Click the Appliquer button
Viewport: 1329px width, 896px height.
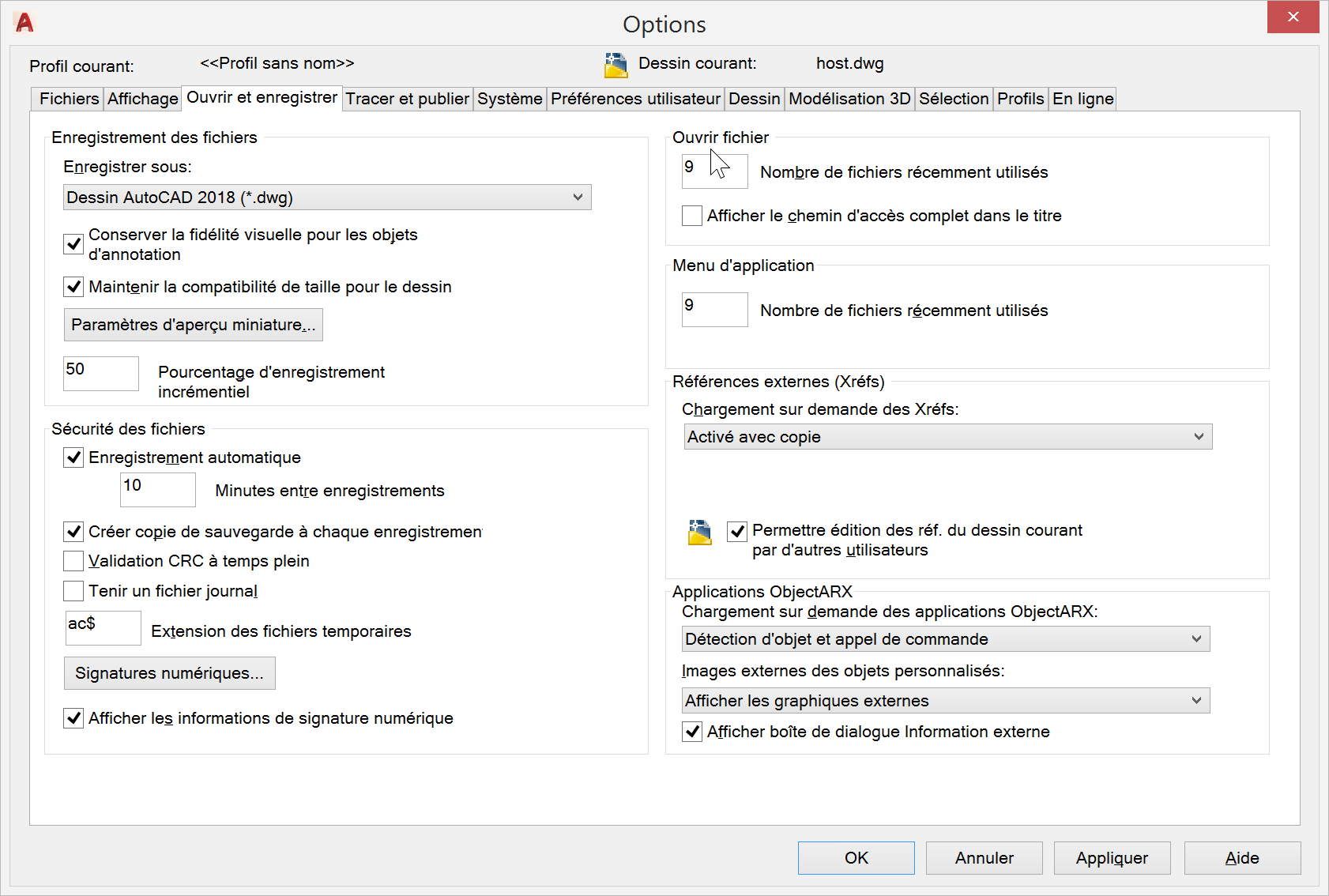[1112, 858]
